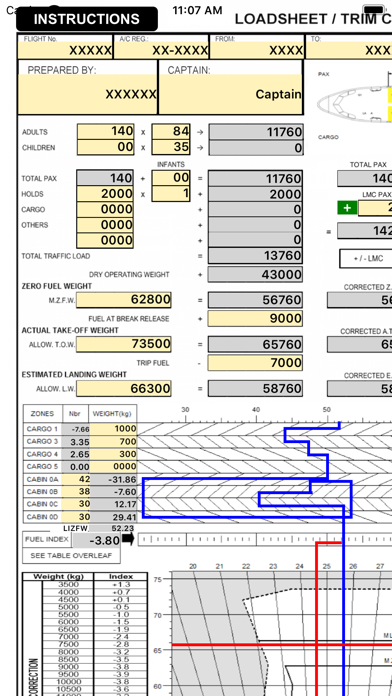
Task: Change the adult weight value 84
Action: [171, 131]
